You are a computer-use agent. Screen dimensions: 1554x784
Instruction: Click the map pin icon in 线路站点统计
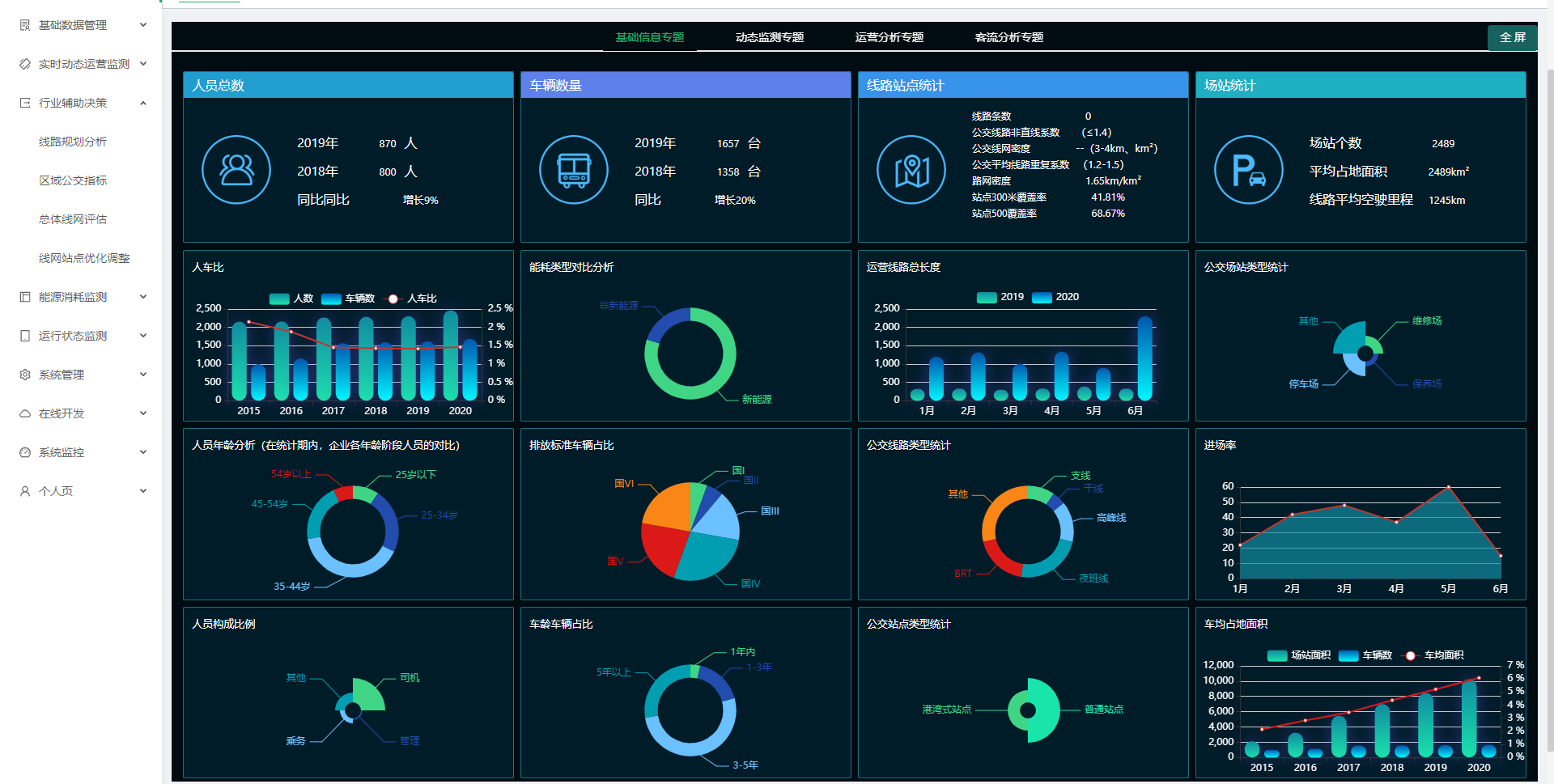coord(911,170)
